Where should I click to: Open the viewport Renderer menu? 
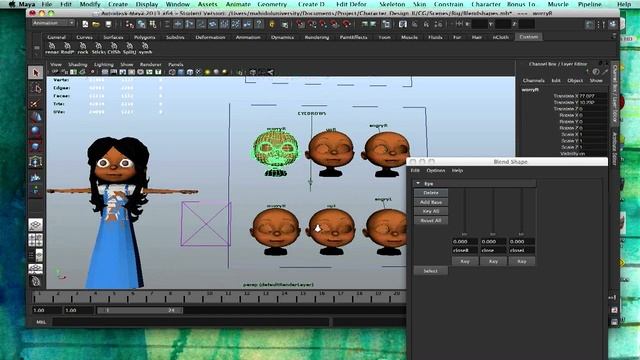(151, 64)
